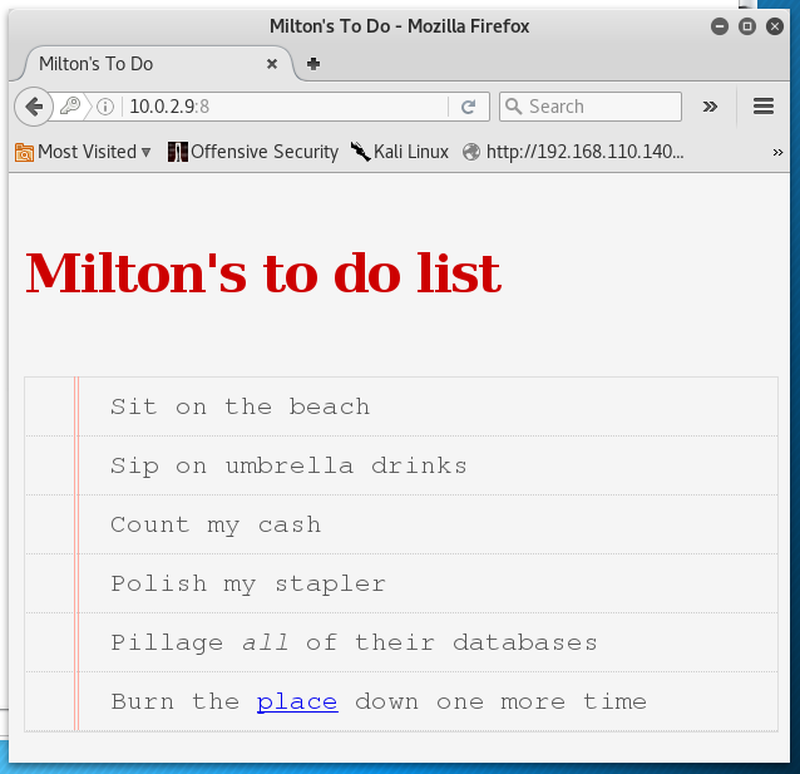Image resolution: width=800 pixels, height=774 pixels.
Task: Select the Milton's To Do tab
Action: coord(140,64)
